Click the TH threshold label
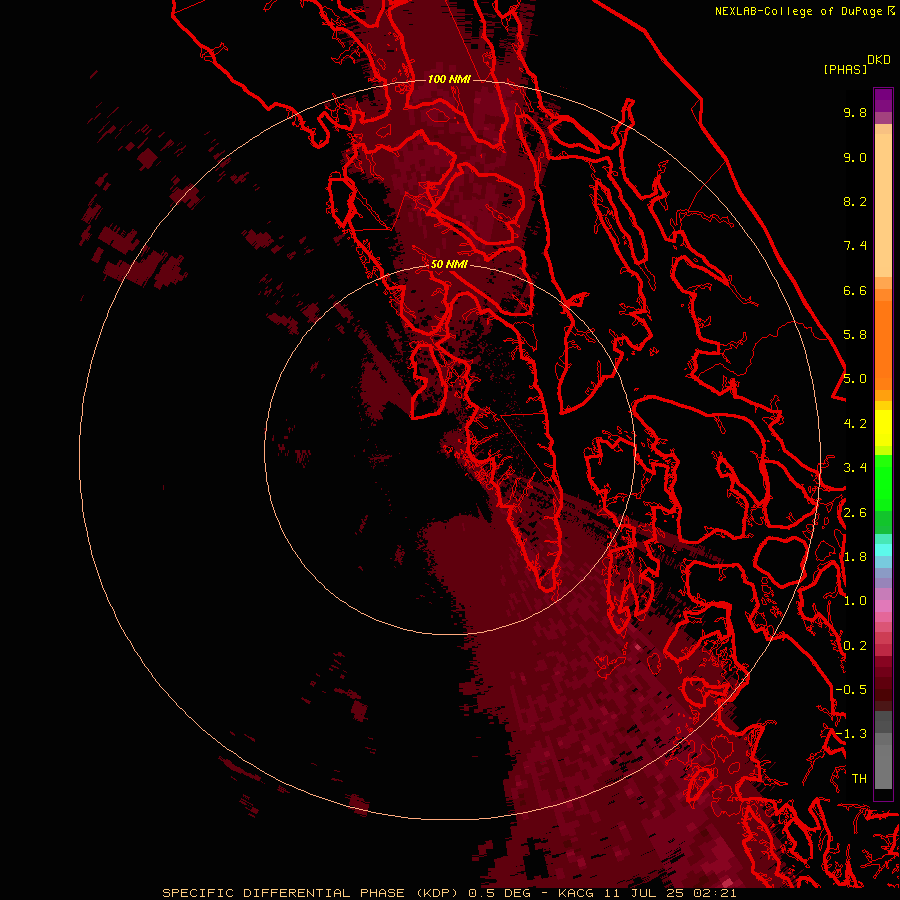Image resolution: width=900 pixels, height=900 pixels. tap(859, 779)
